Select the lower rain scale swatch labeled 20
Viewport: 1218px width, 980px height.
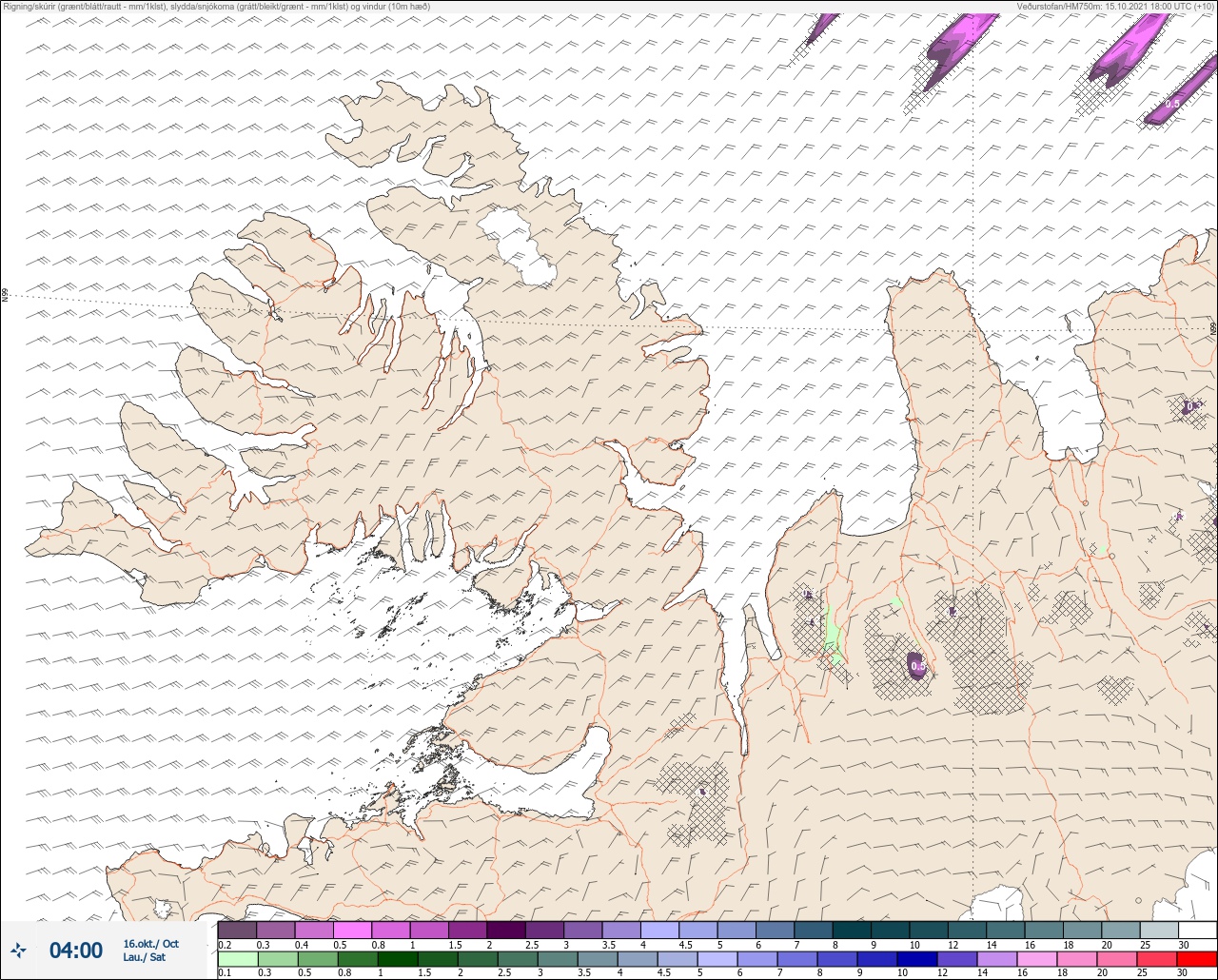[1117, 958]
